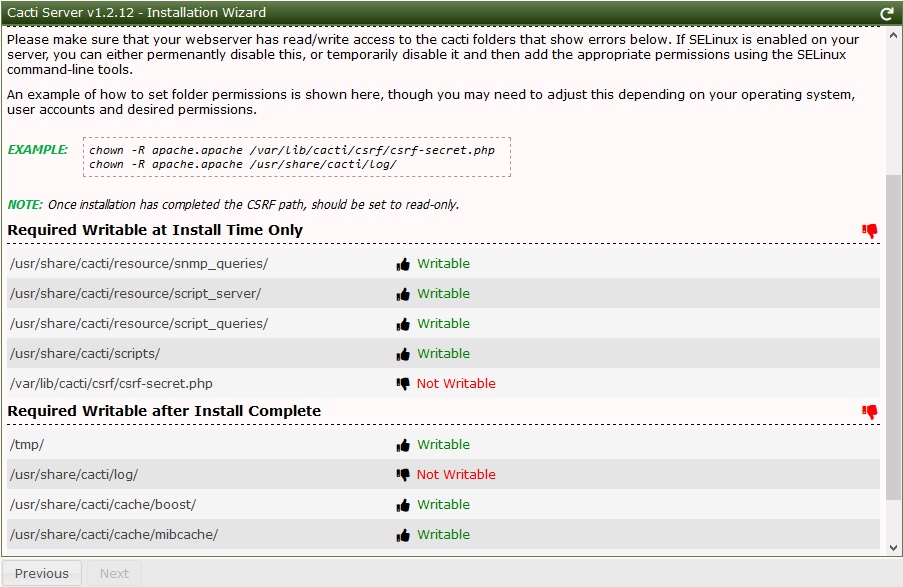The height and width of the screenshot is (587, 903).
Task: Click the thumbs-up icon for cache/mibcache/
Action: tap(403, 535)
